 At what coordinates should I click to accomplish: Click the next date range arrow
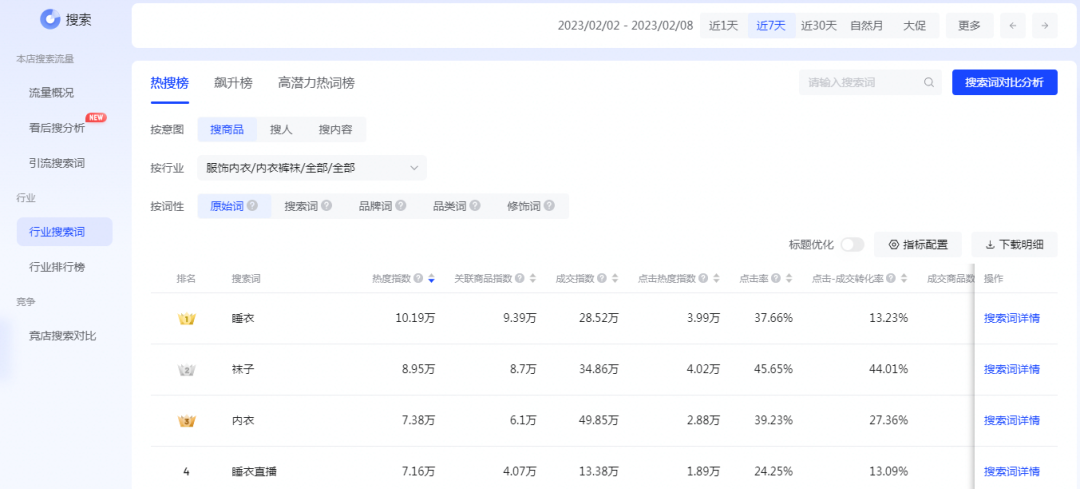(1044, 26)
